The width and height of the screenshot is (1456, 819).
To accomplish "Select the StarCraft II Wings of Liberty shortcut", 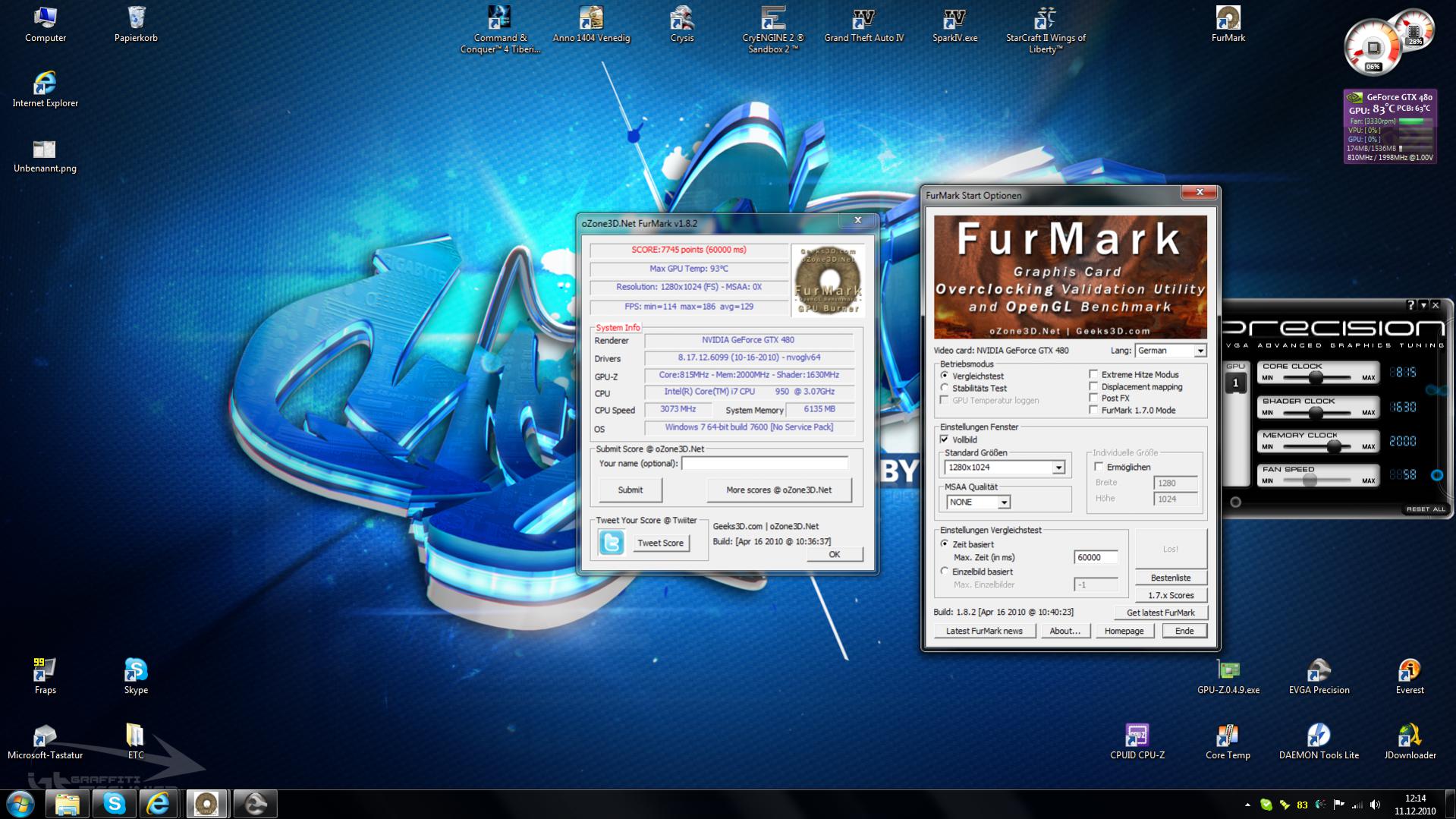I will coord(1046,30).
